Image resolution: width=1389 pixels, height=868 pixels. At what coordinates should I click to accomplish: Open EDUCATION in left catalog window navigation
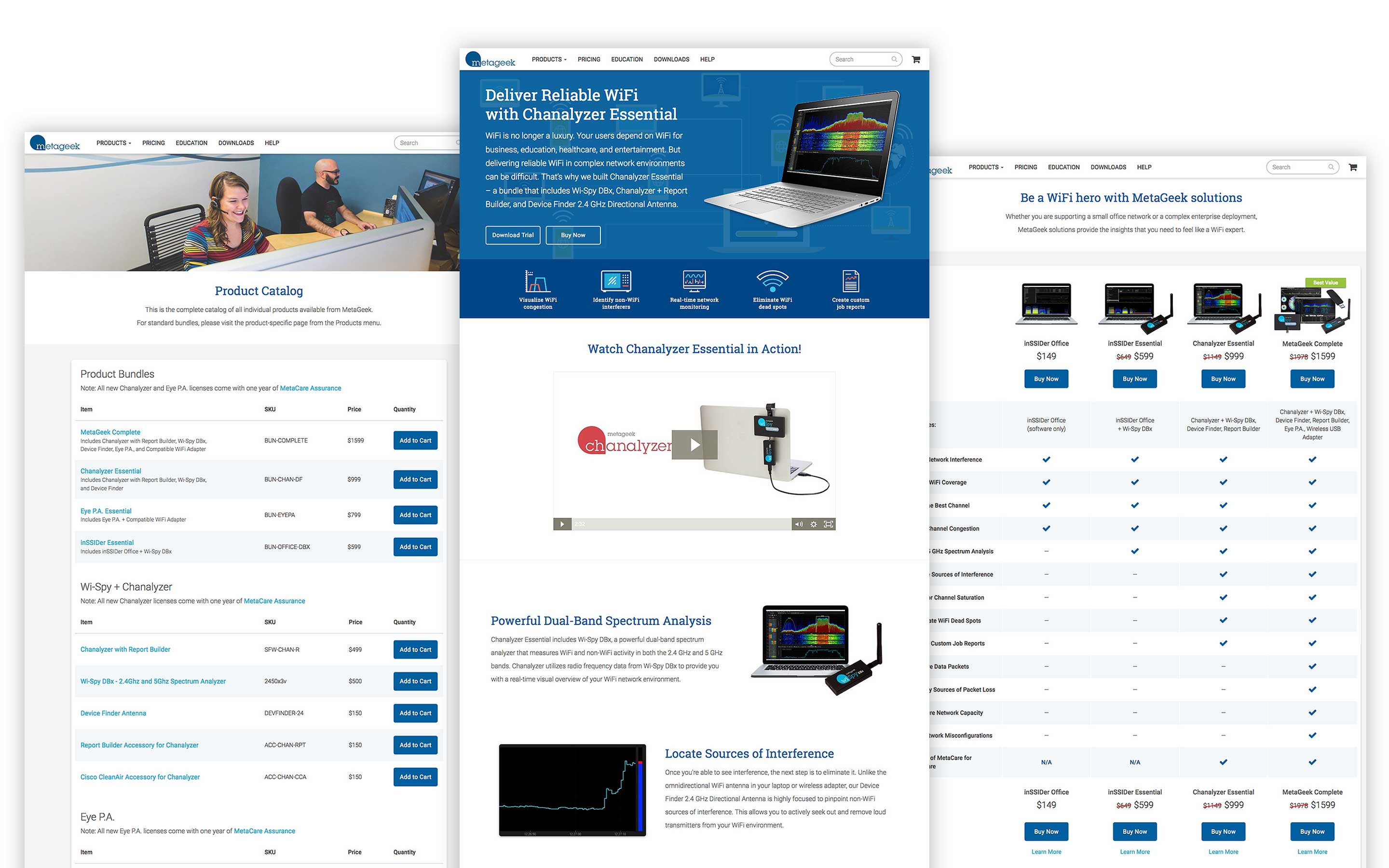click(x=191, y=143)
